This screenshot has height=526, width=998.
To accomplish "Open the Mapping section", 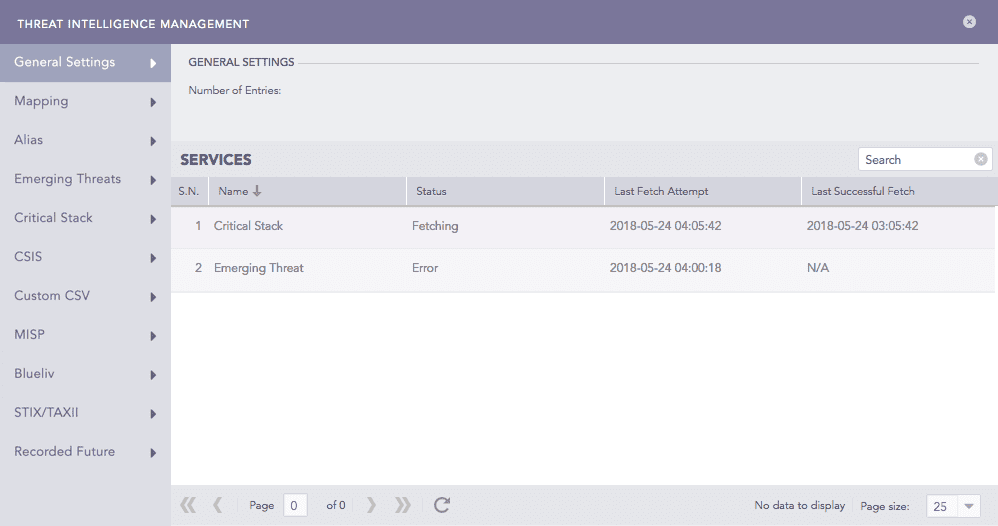I will coord(85,101).
